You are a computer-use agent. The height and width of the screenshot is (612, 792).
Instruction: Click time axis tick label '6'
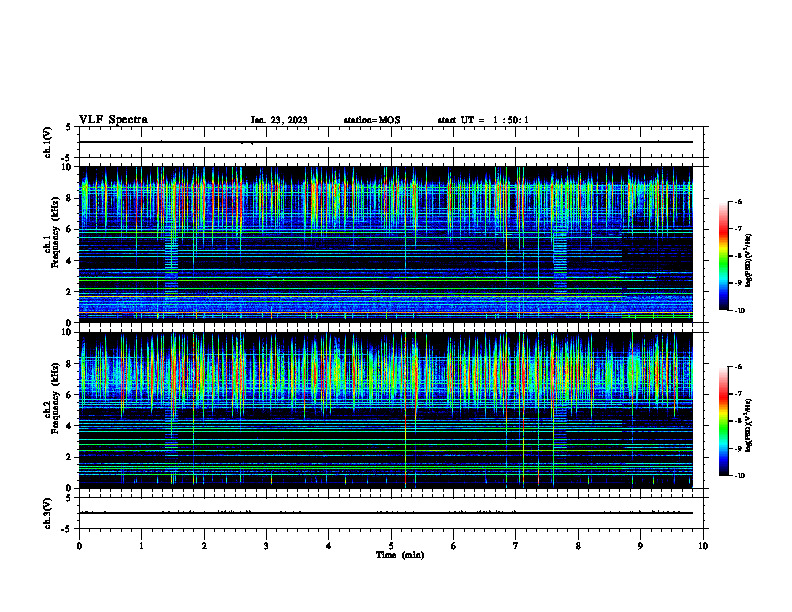coord(453,546)
